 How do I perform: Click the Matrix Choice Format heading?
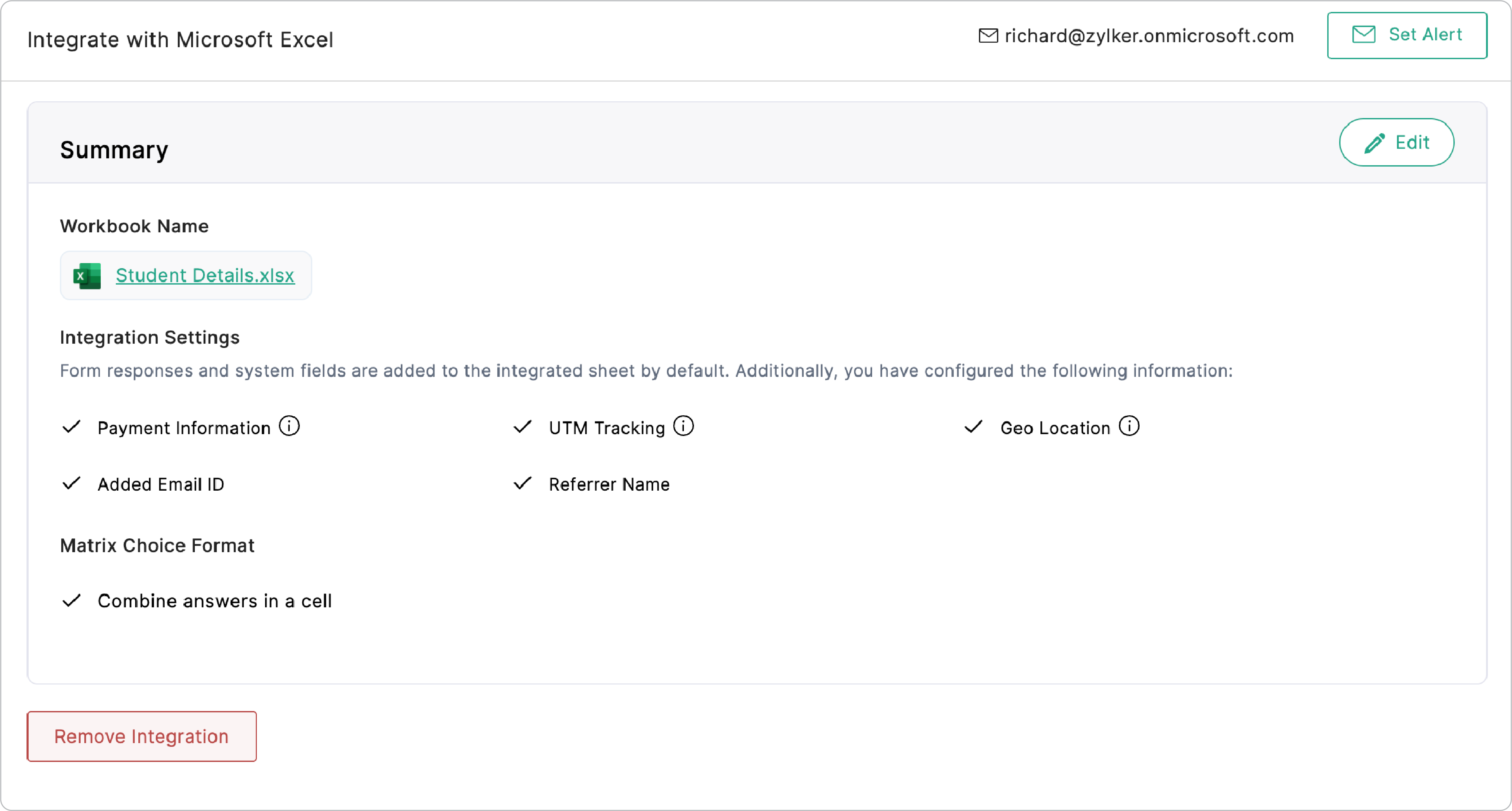tap(157, 546)
